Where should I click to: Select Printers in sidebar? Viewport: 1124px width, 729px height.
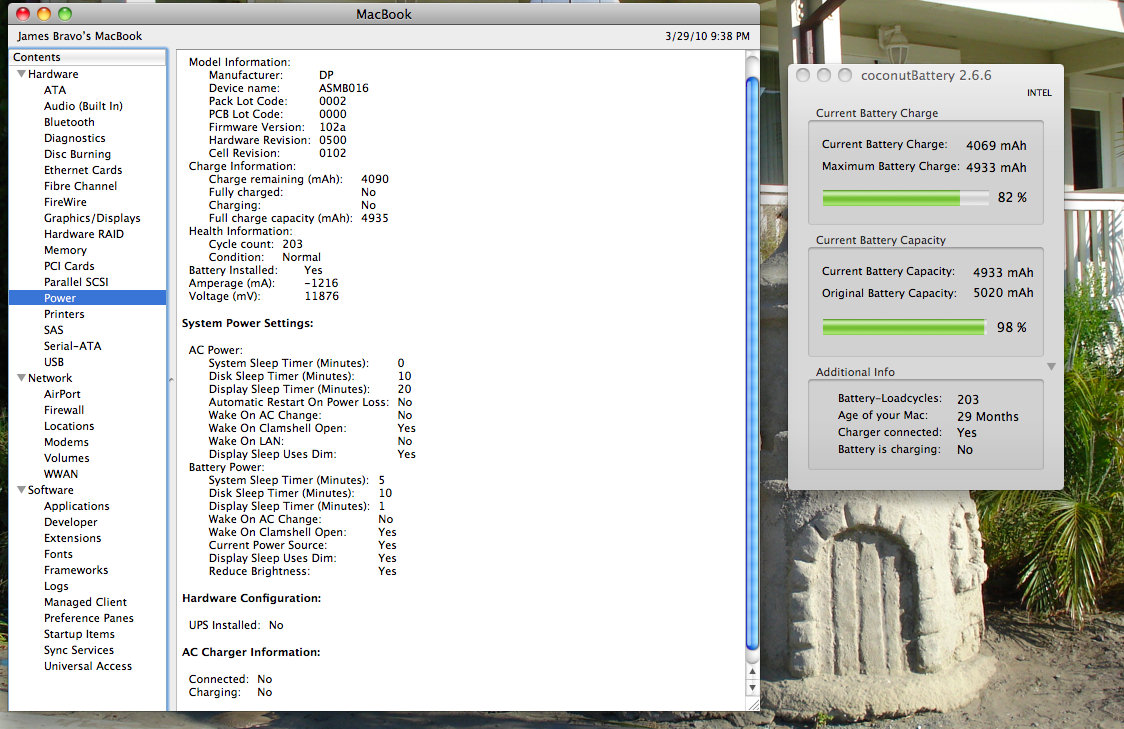point(64,314)
